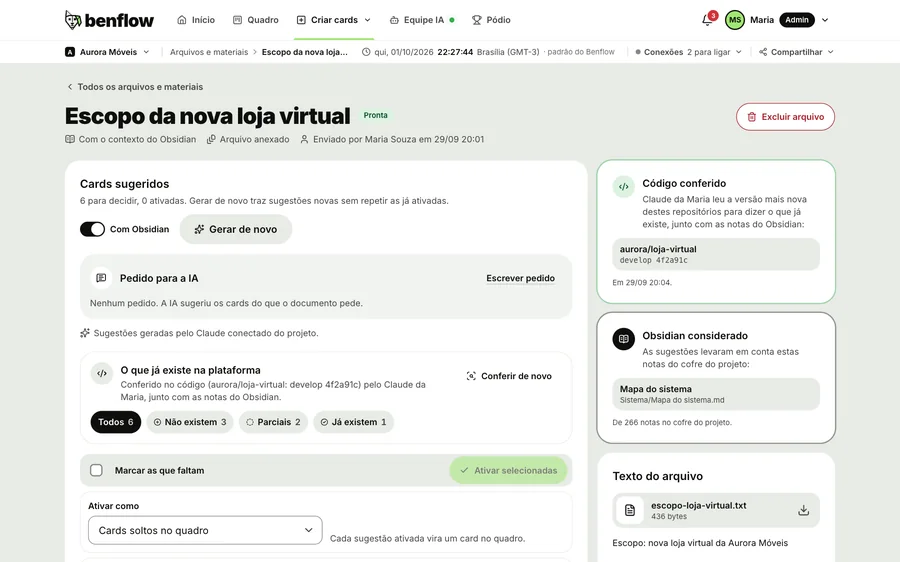Click the Pronta status badge
Viewport: 900px width, 562px height.
[375, 115]
